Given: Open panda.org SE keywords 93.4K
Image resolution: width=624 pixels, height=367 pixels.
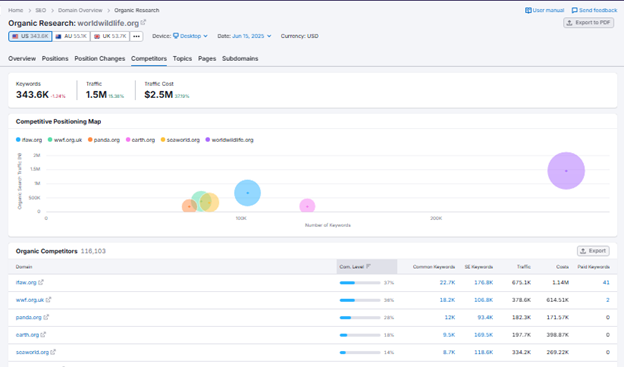Looking at the screenshot, I should pos(485,317).
